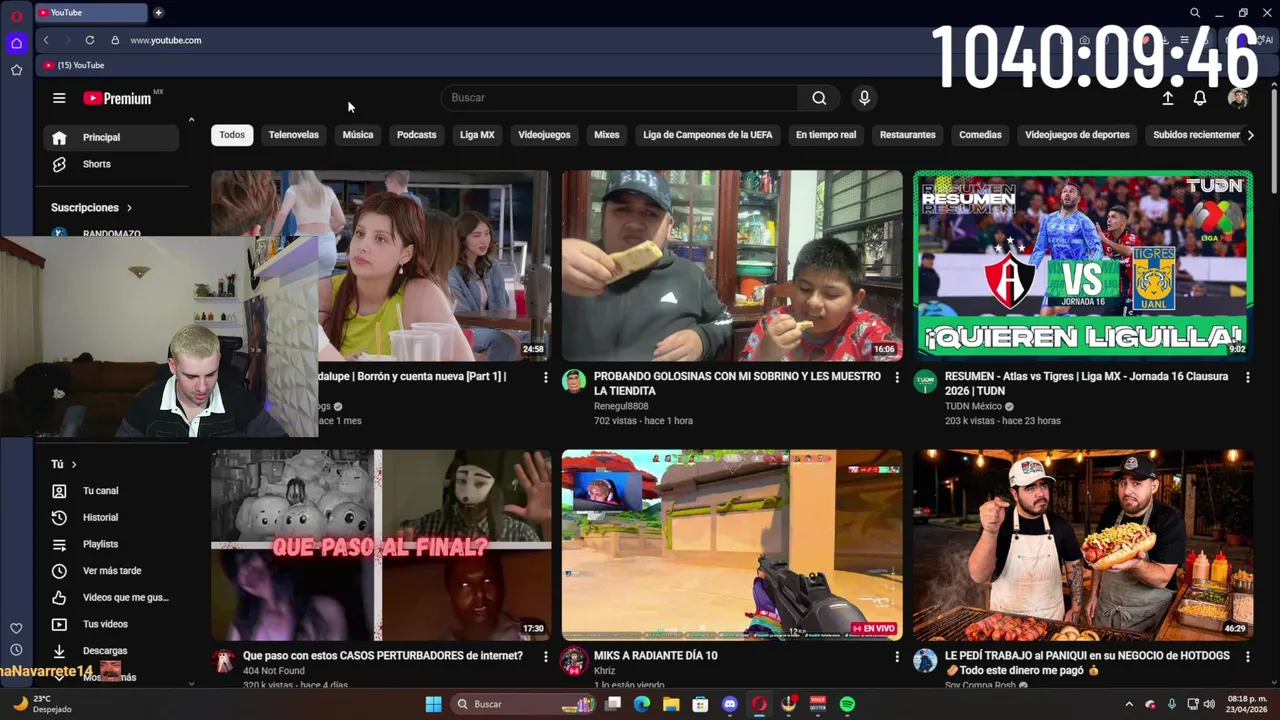
Task: Select the Todos filter chip
Action: click(232, 135)
